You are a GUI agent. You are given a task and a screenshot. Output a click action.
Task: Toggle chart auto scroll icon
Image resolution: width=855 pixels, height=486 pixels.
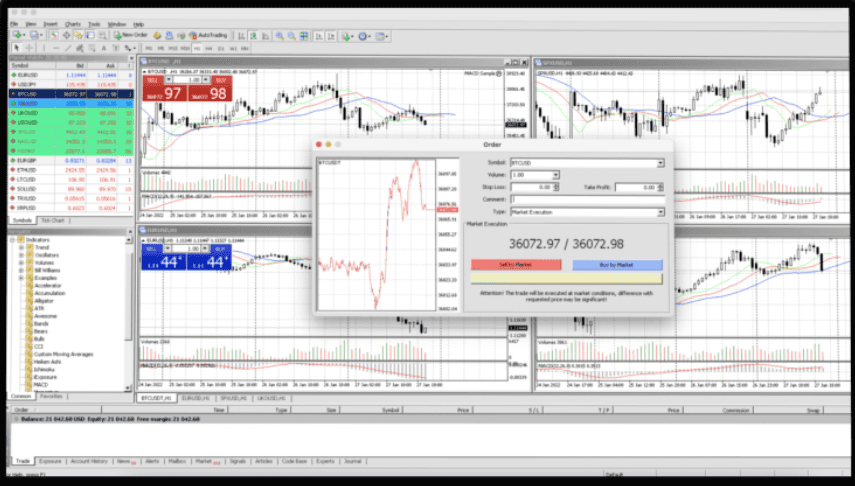pyautogui.click(x=319, y=36)
